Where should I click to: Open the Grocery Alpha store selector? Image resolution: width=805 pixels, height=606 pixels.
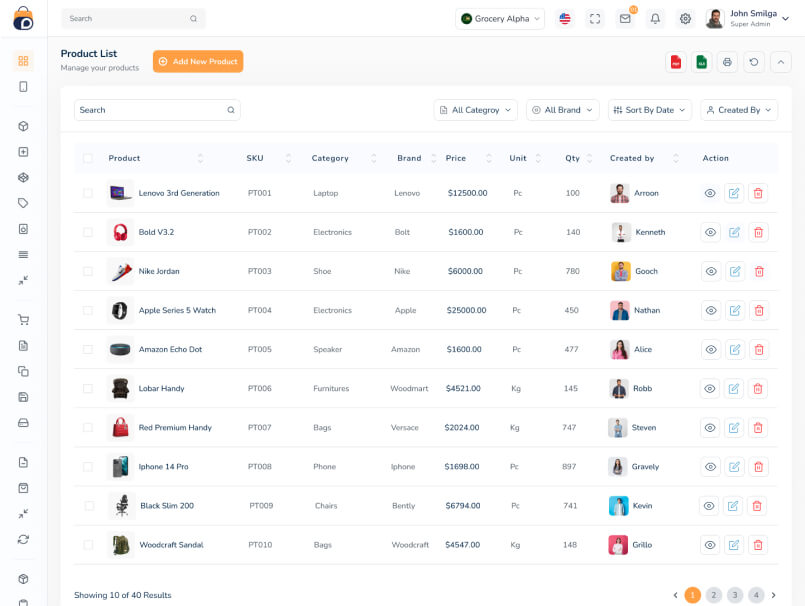(501, 19)
